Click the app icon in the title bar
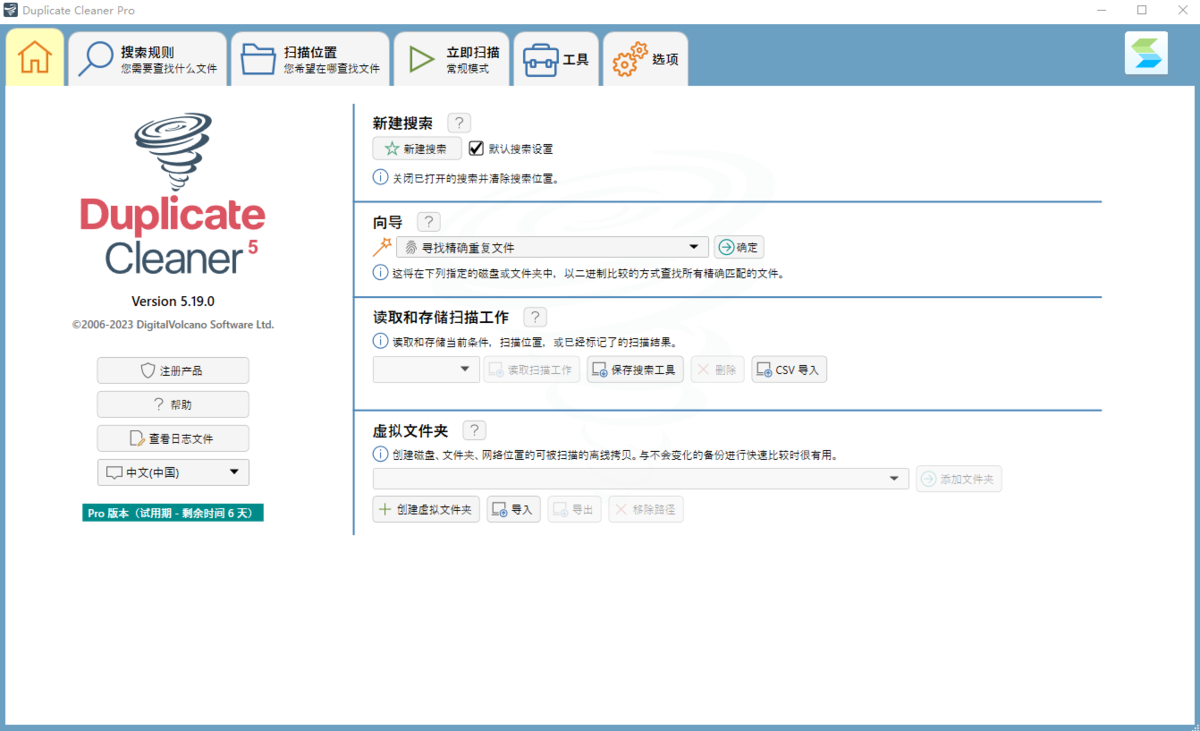This screenshot has width=1200, height=731. tap(10, 10)
